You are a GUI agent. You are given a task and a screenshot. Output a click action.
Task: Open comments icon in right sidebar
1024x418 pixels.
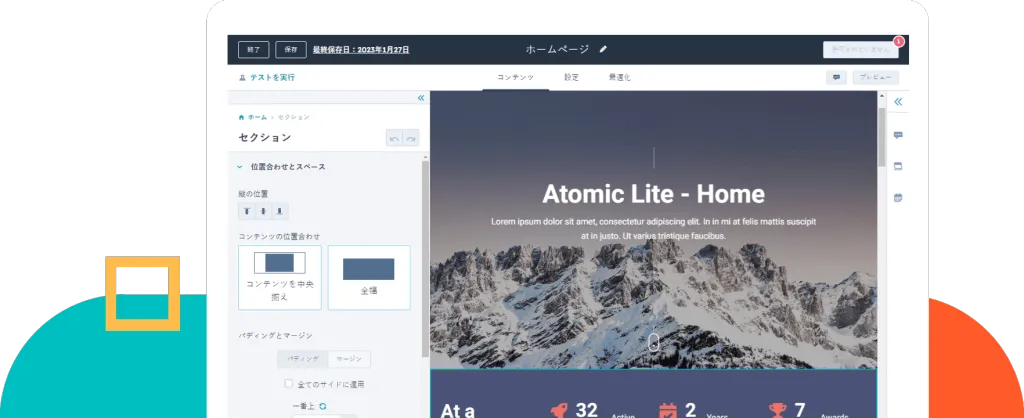point(898,135)
